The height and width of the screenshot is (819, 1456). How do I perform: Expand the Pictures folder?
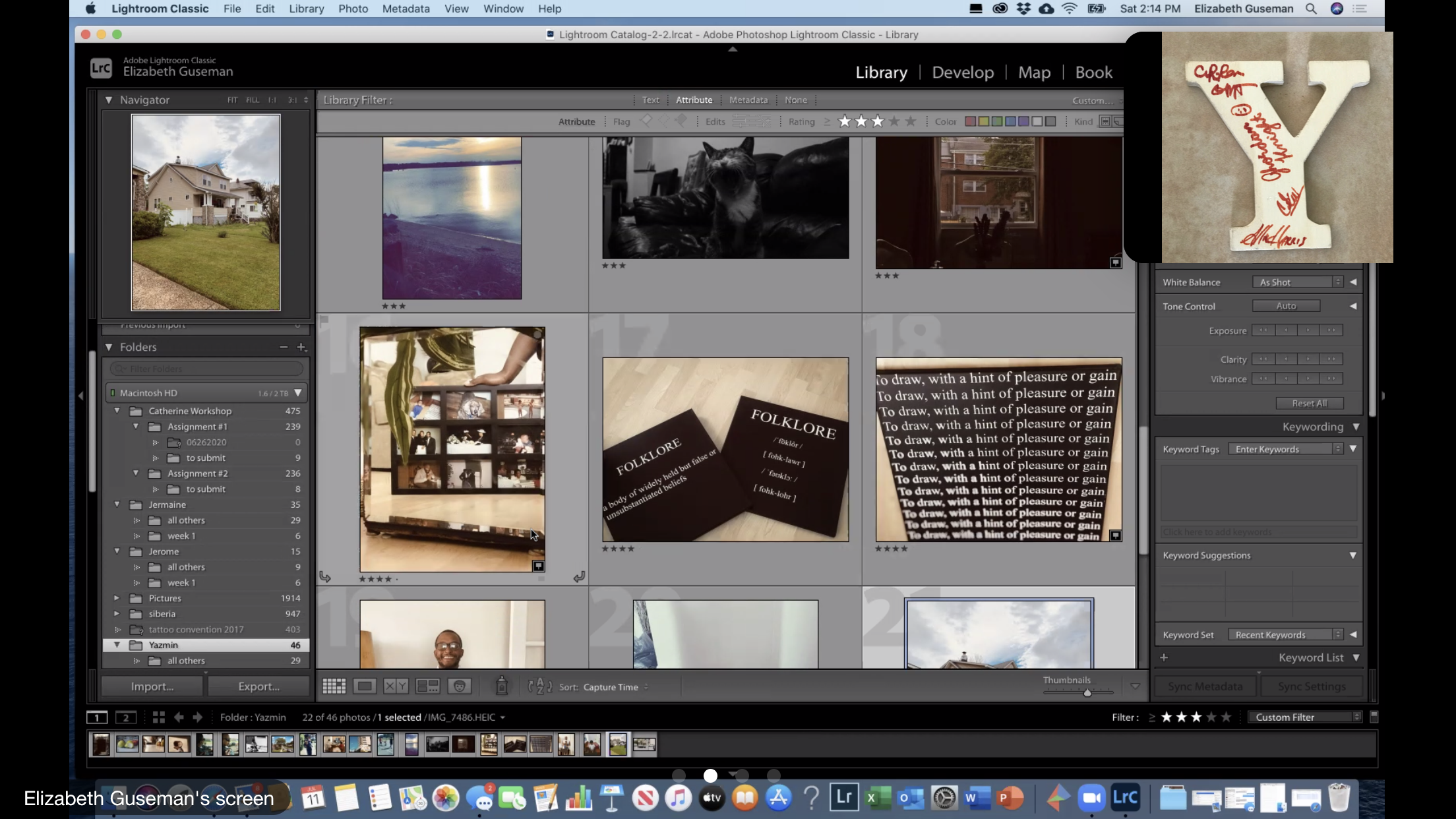(117, 598)
